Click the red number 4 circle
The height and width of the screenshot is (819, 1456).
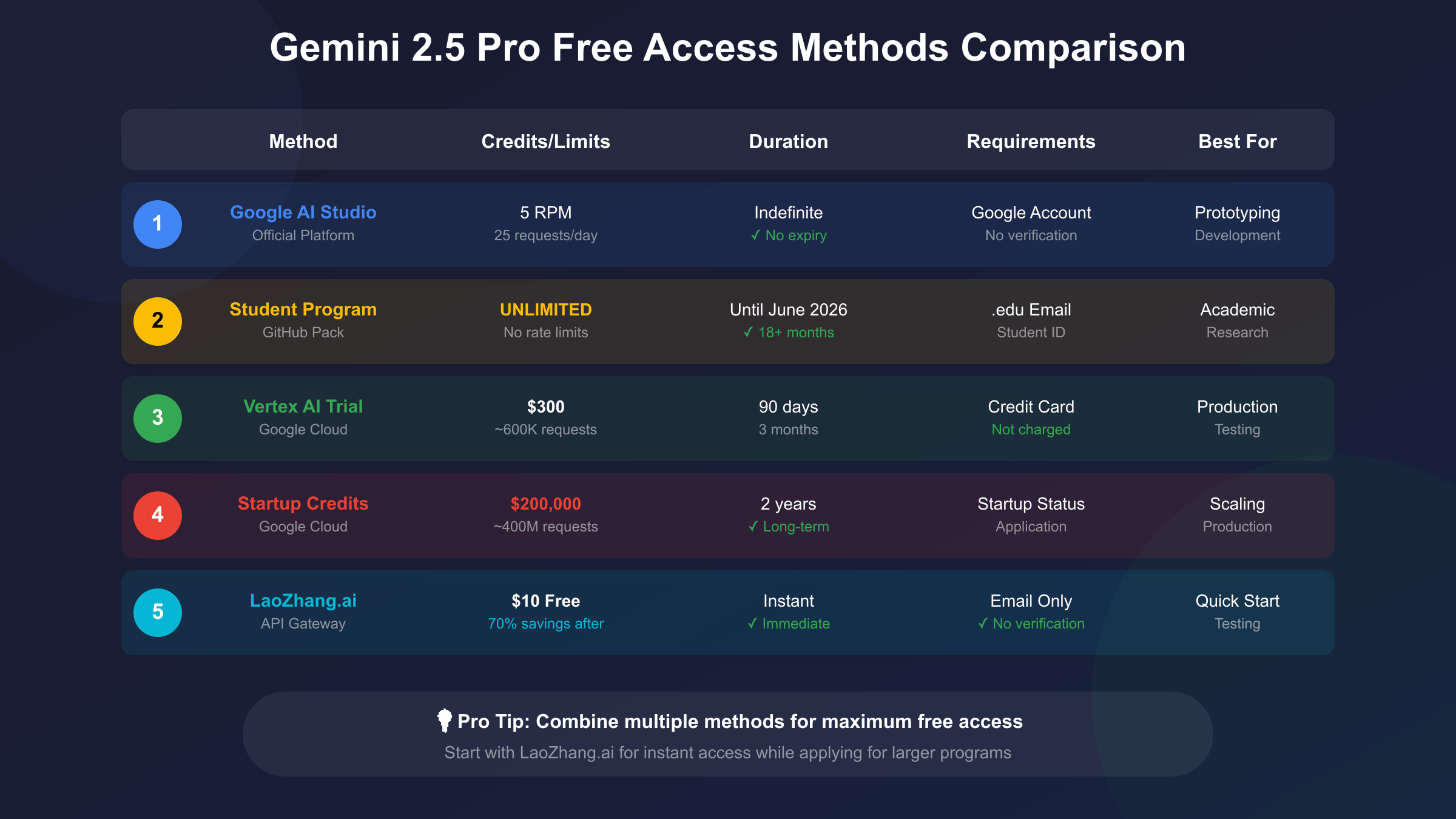158,516
